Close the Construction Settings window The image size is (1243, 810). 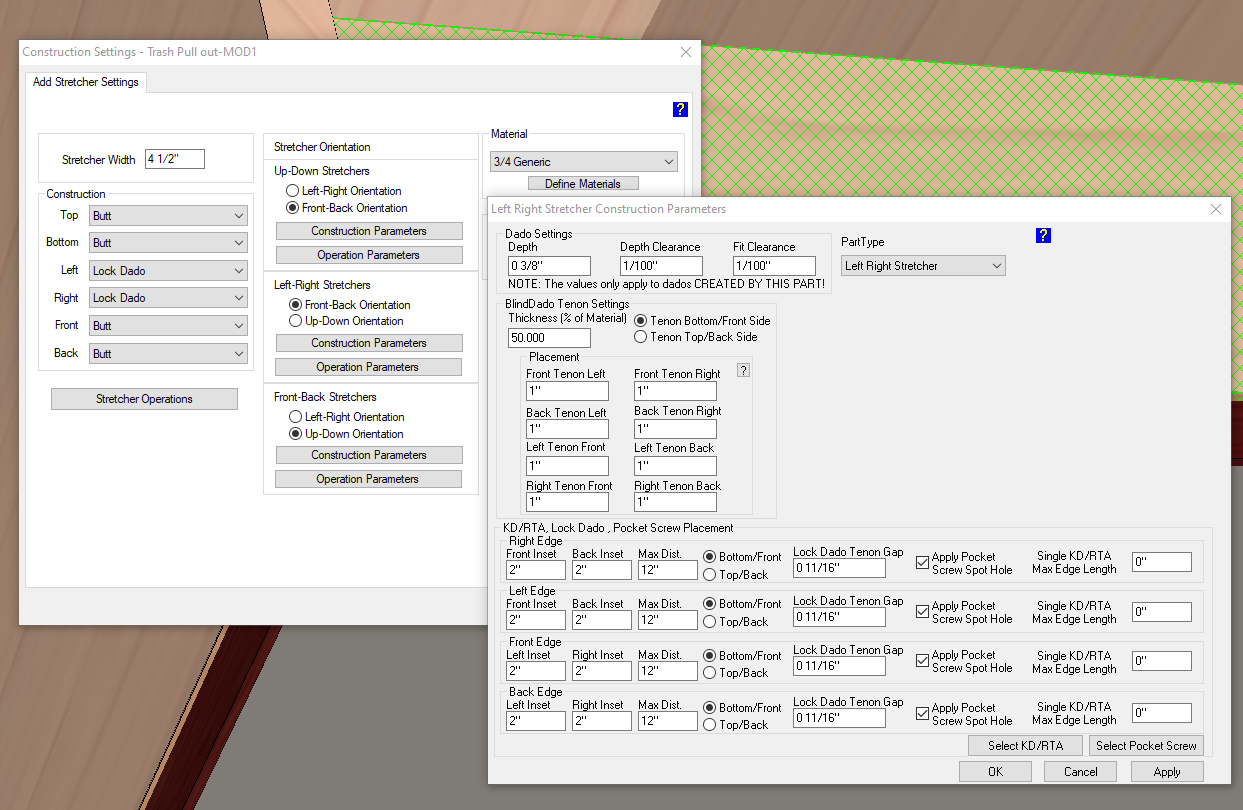pos(686,52)
